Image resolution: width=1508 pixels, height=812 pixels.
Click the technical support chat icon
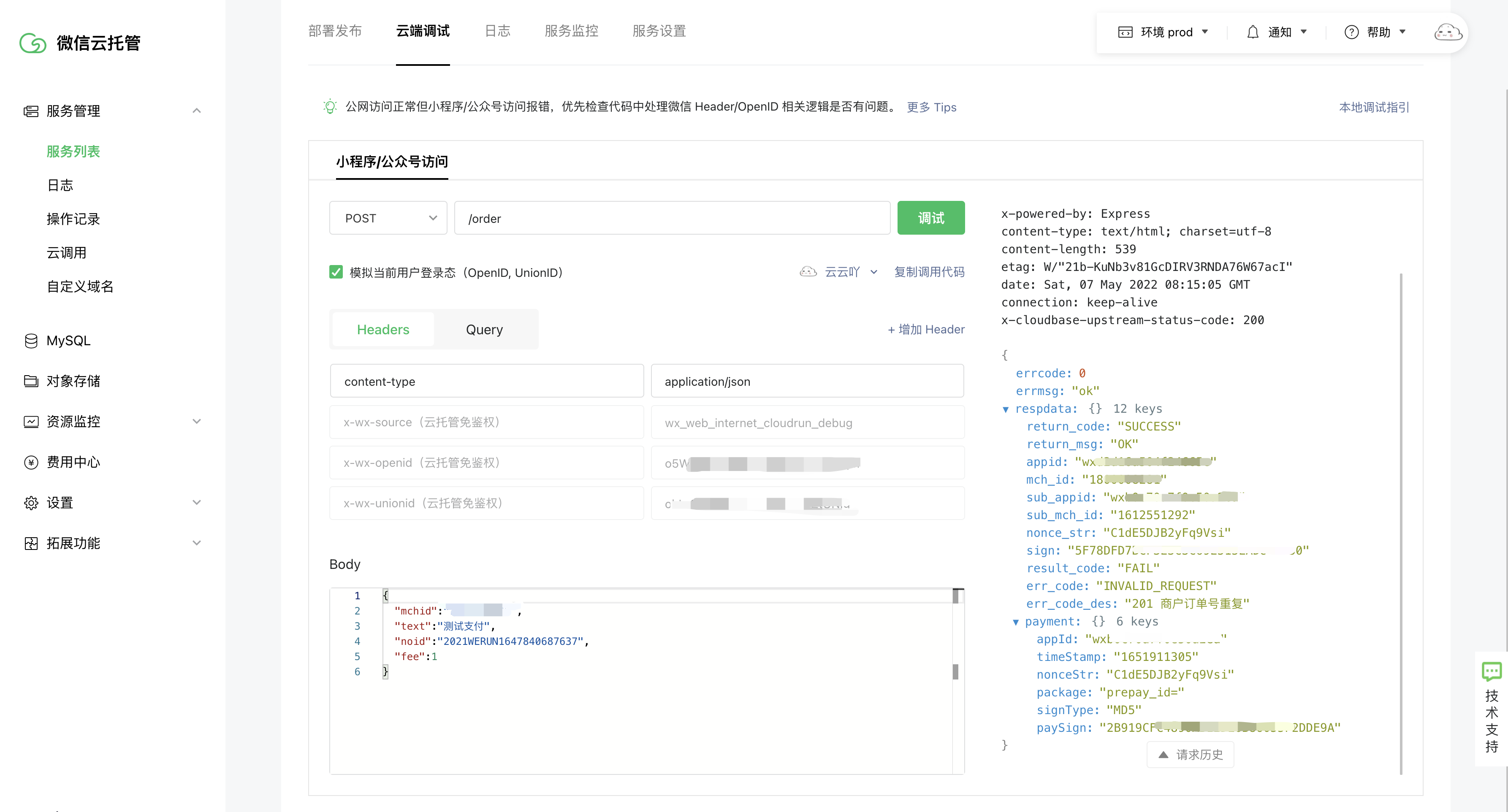(x=1491, y=671)
